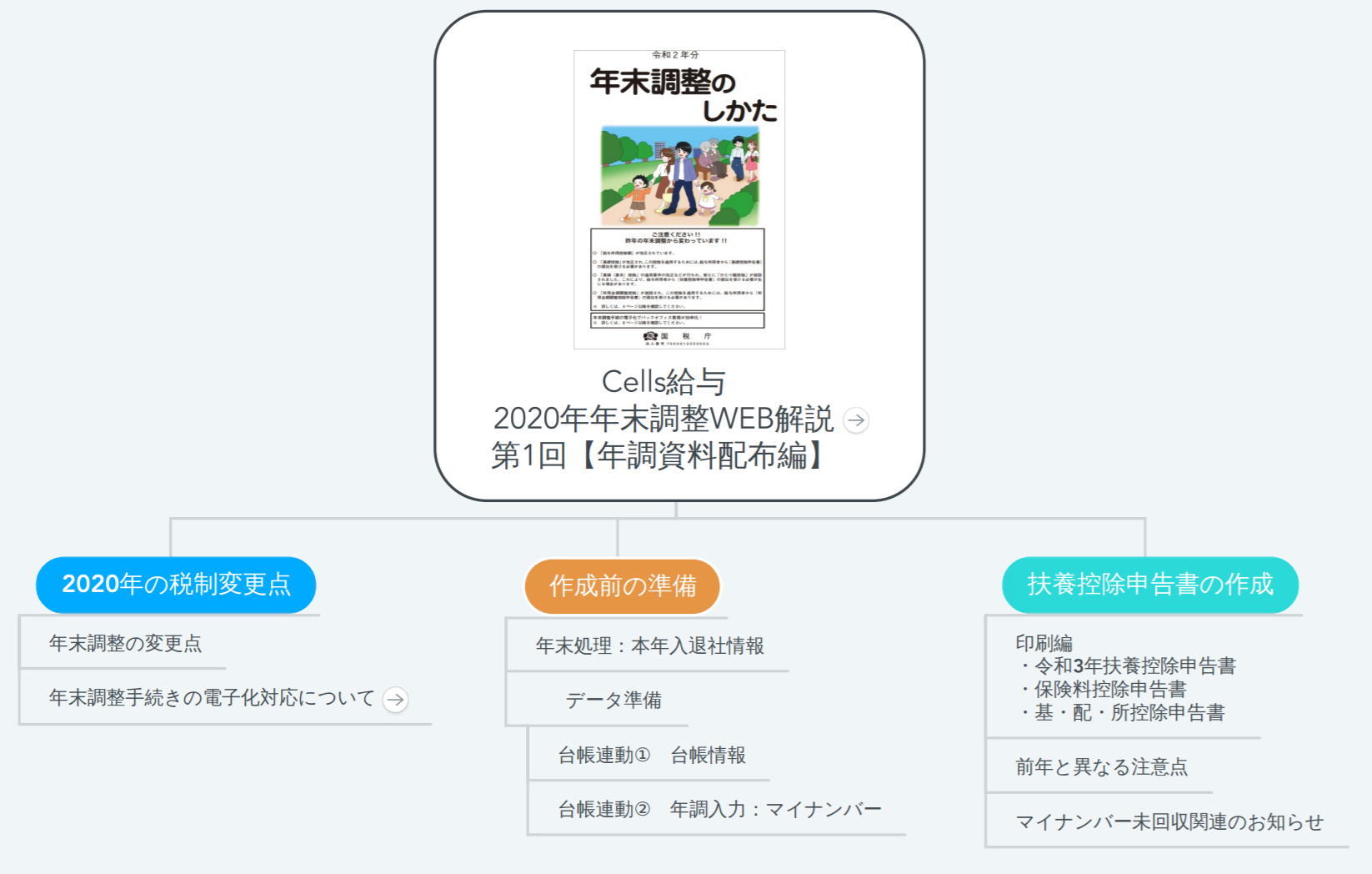Select the 年末処理：本年入退社情報 subtopic
The width and height of the screenshot is (1372, 874).
tap(649, 645)
